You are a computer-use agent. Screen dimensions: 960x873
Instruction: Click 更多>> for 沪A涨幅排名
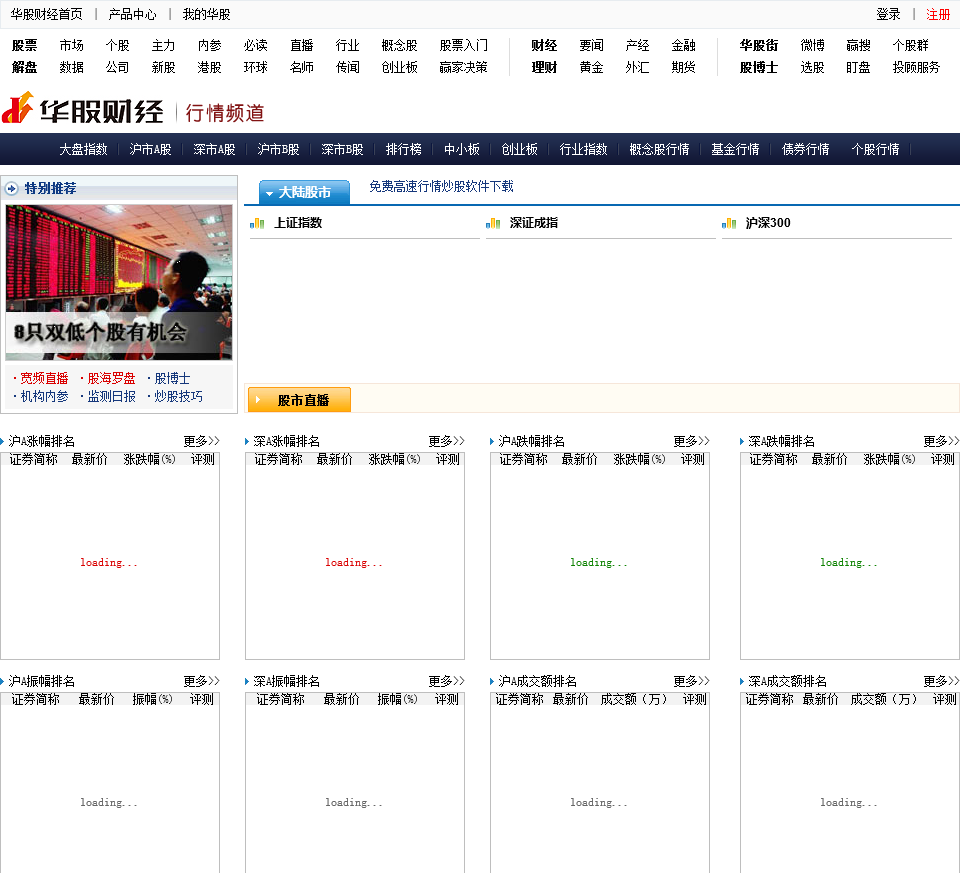tap(201, 441)
